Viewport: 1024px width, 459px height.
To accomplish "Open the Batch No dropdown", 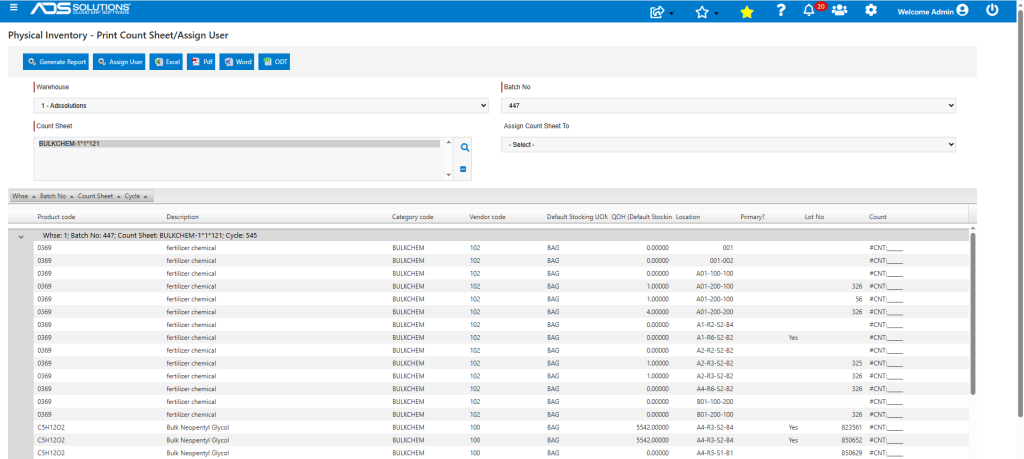I will click(x=728, y=105).
